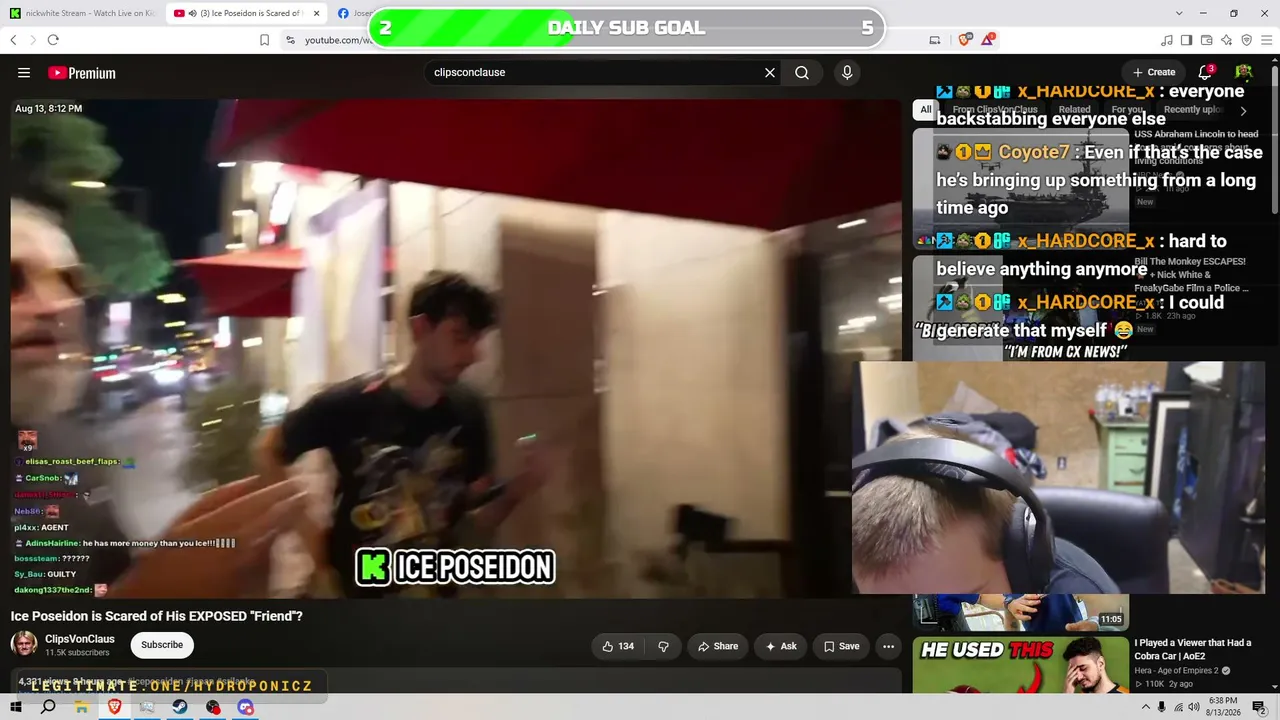1280x720 pixels.
Task: Open the YouTube guide hamburger menu
Action: (x=24, y=73)
